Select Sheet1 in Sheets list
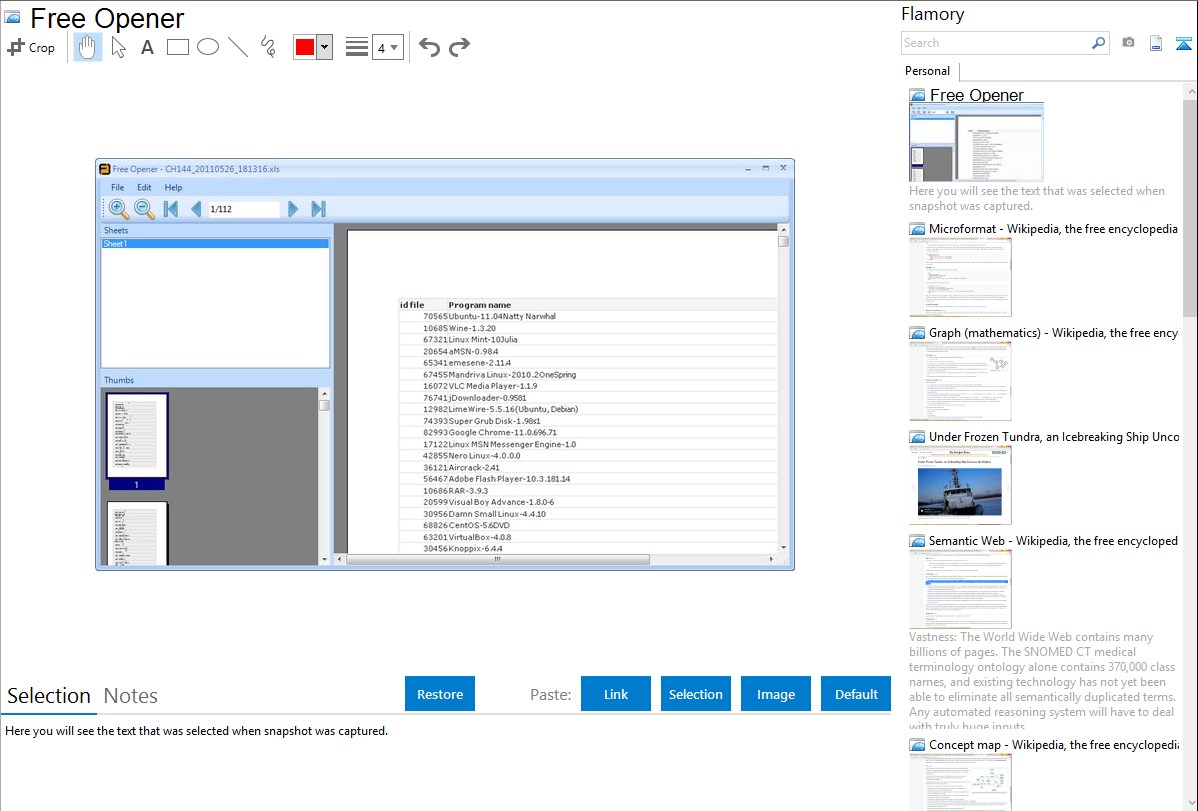Image resolution: width=1198 pixels, height=811 pixels. click(215, 244)
